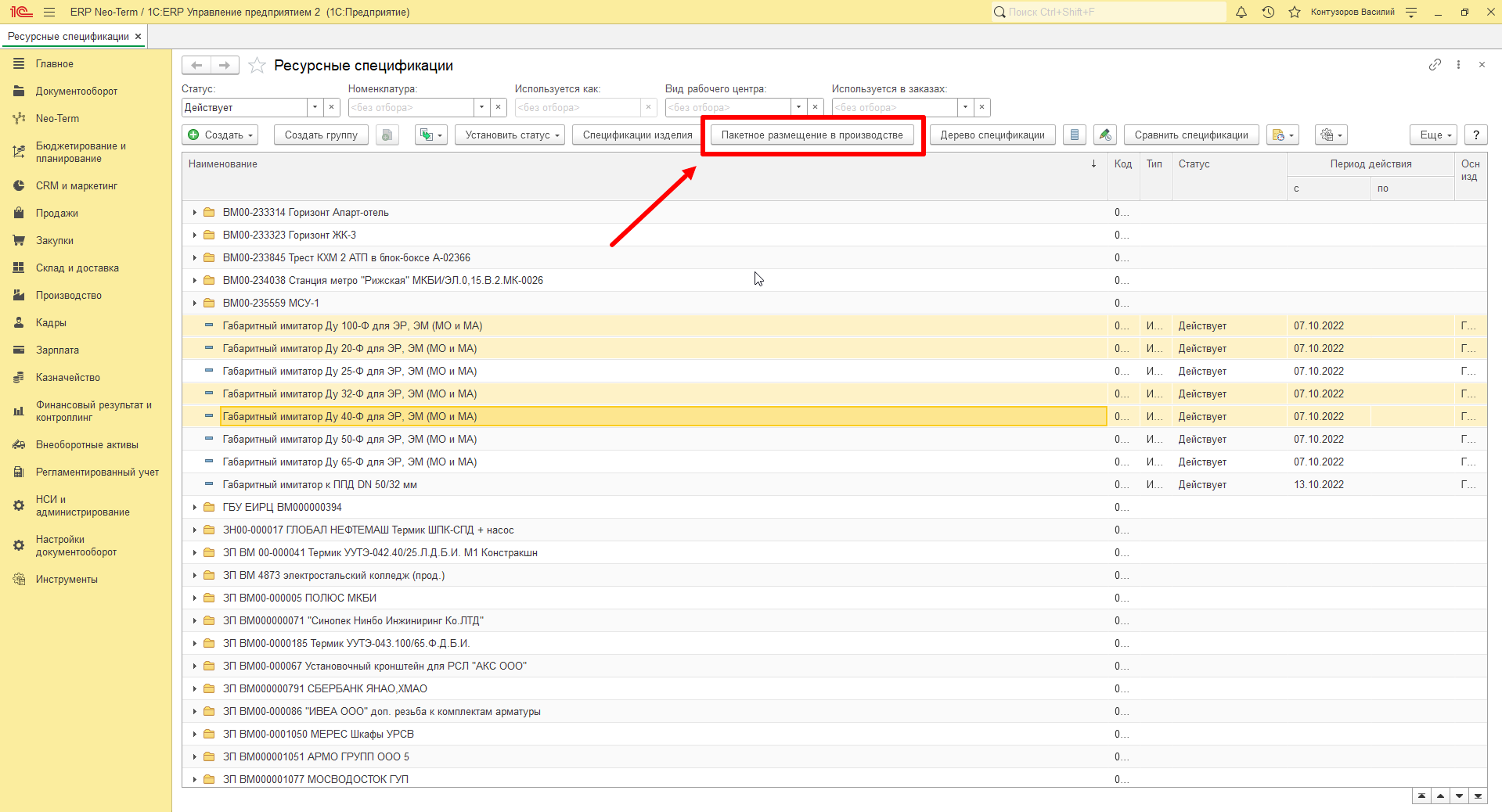
Task: Open the Казначейство sidebar section
Action: [68, 378]
